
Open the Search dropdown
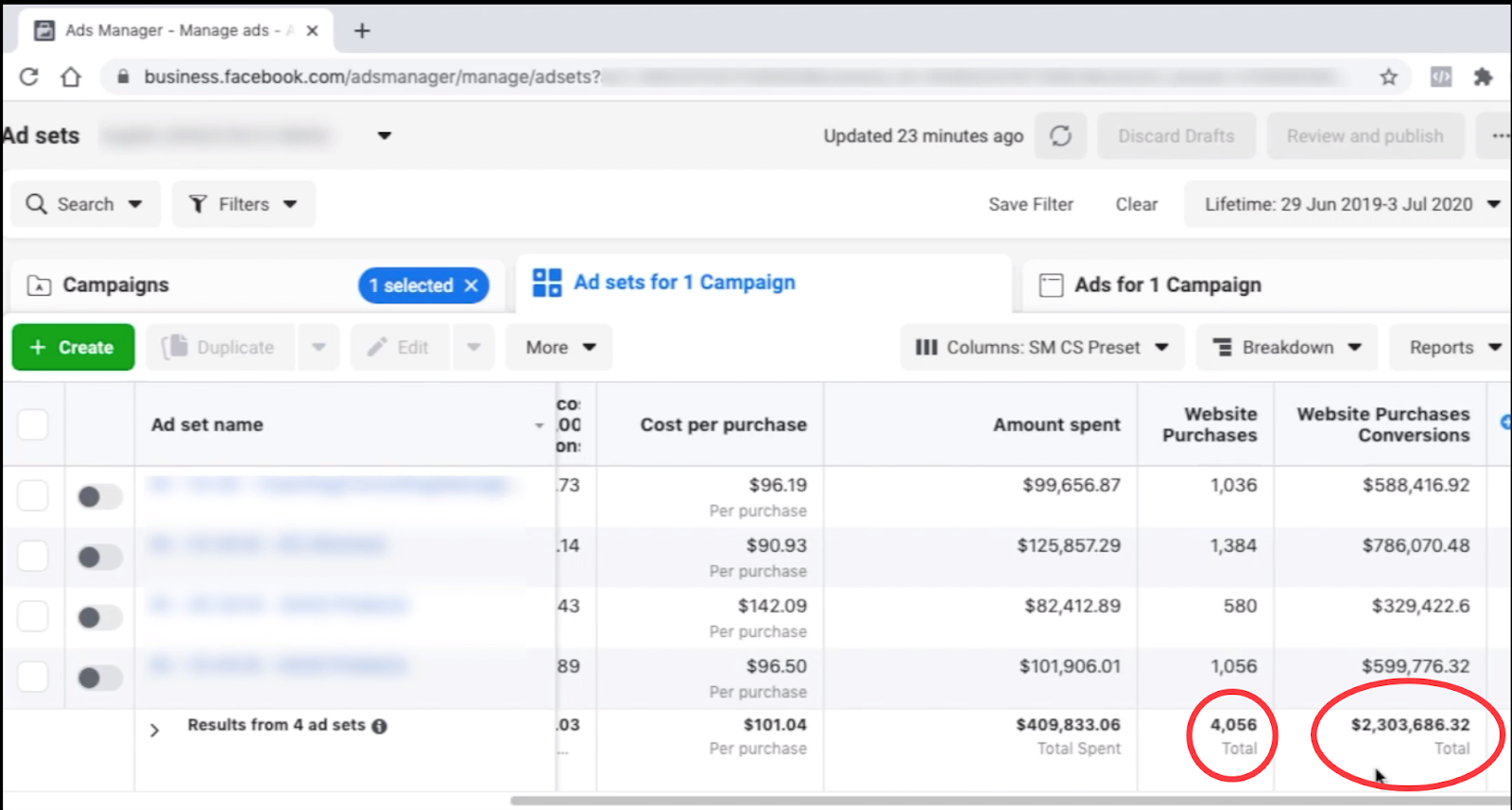tap(86, 204)
